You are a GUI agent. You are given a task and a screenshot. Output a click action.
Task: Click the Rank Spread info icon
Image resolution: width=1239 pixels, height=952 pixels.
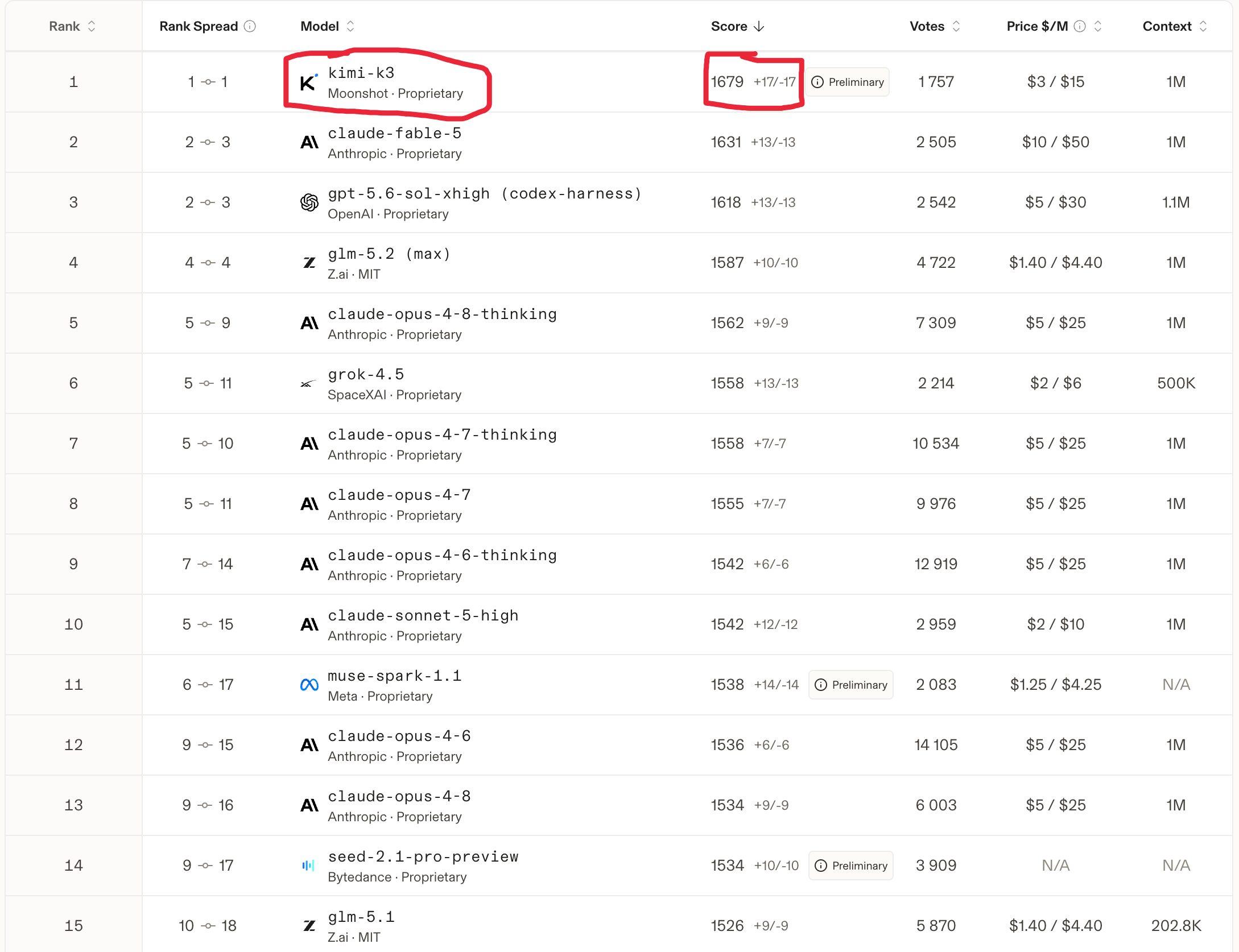click(250, 26)
